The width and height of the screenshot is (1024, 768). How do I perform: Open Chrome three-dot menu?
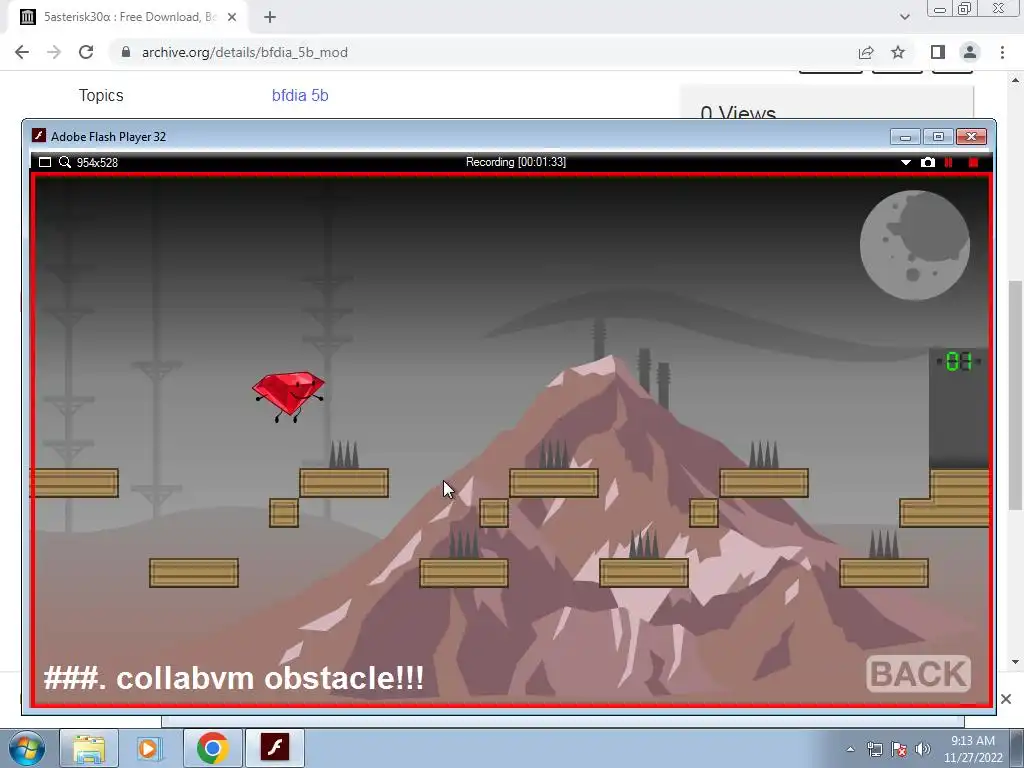(x=1002, y=52)
